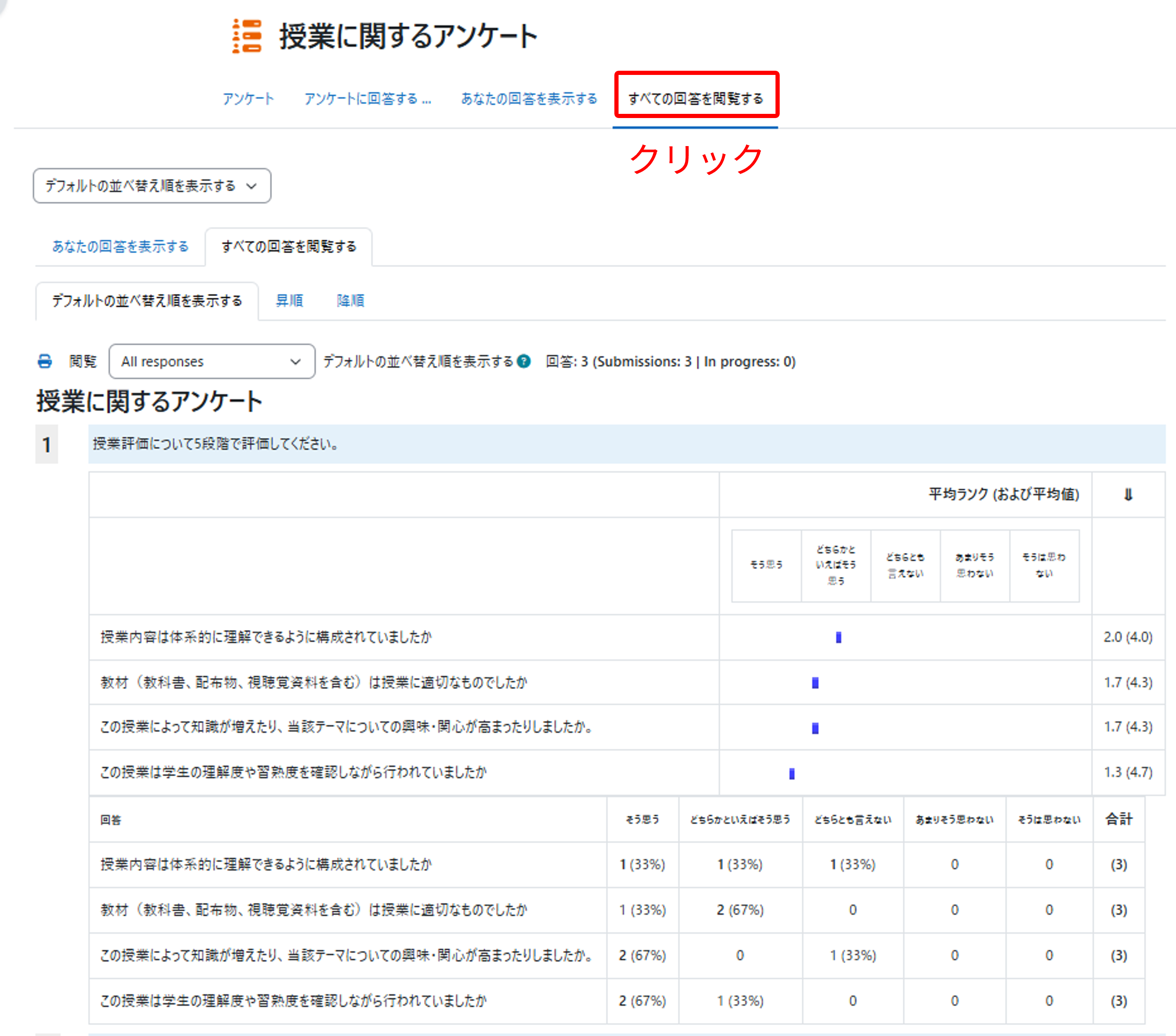Click the question number 1 box
The image size is (1176, 1036).
(46, 445)
